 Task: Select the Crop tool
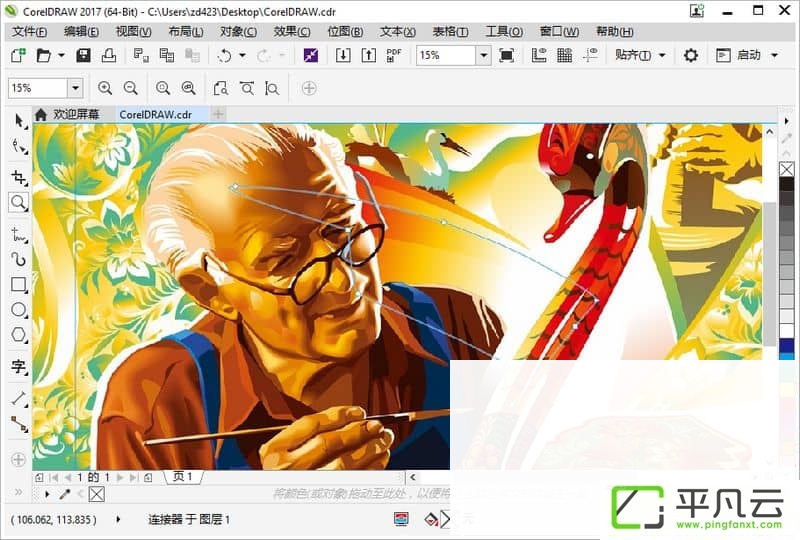[x=19, y=177]
